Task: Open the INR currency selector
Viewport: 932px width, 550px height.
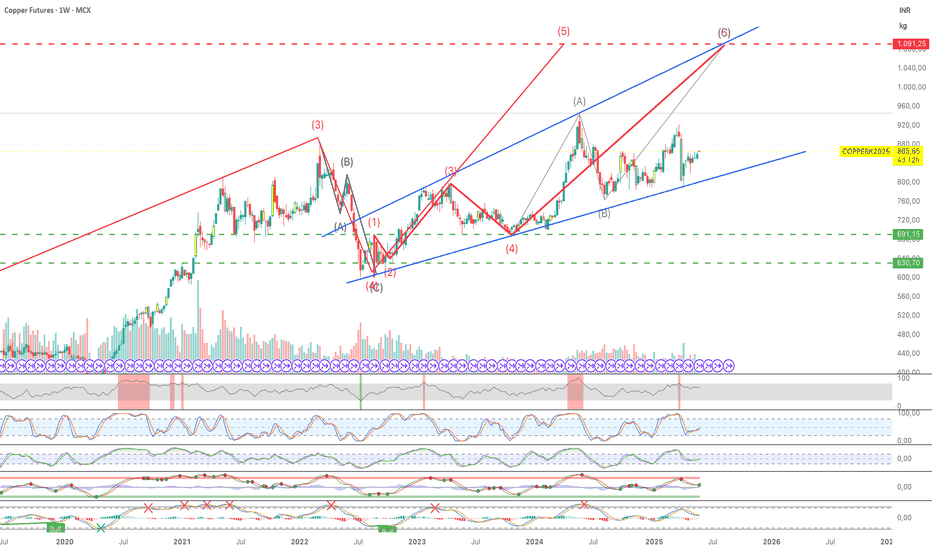Action: (905, 11)
